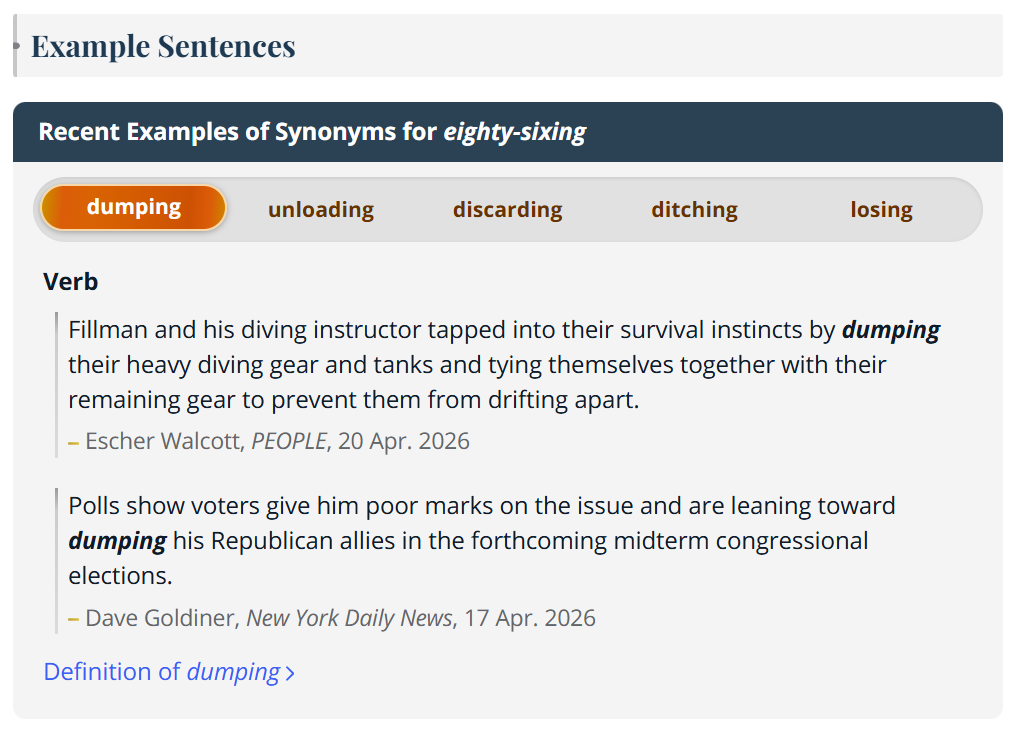This screenshot has height=738, width=1032.
Task: Switch to the unloading tab
Action: click(321, 209)
